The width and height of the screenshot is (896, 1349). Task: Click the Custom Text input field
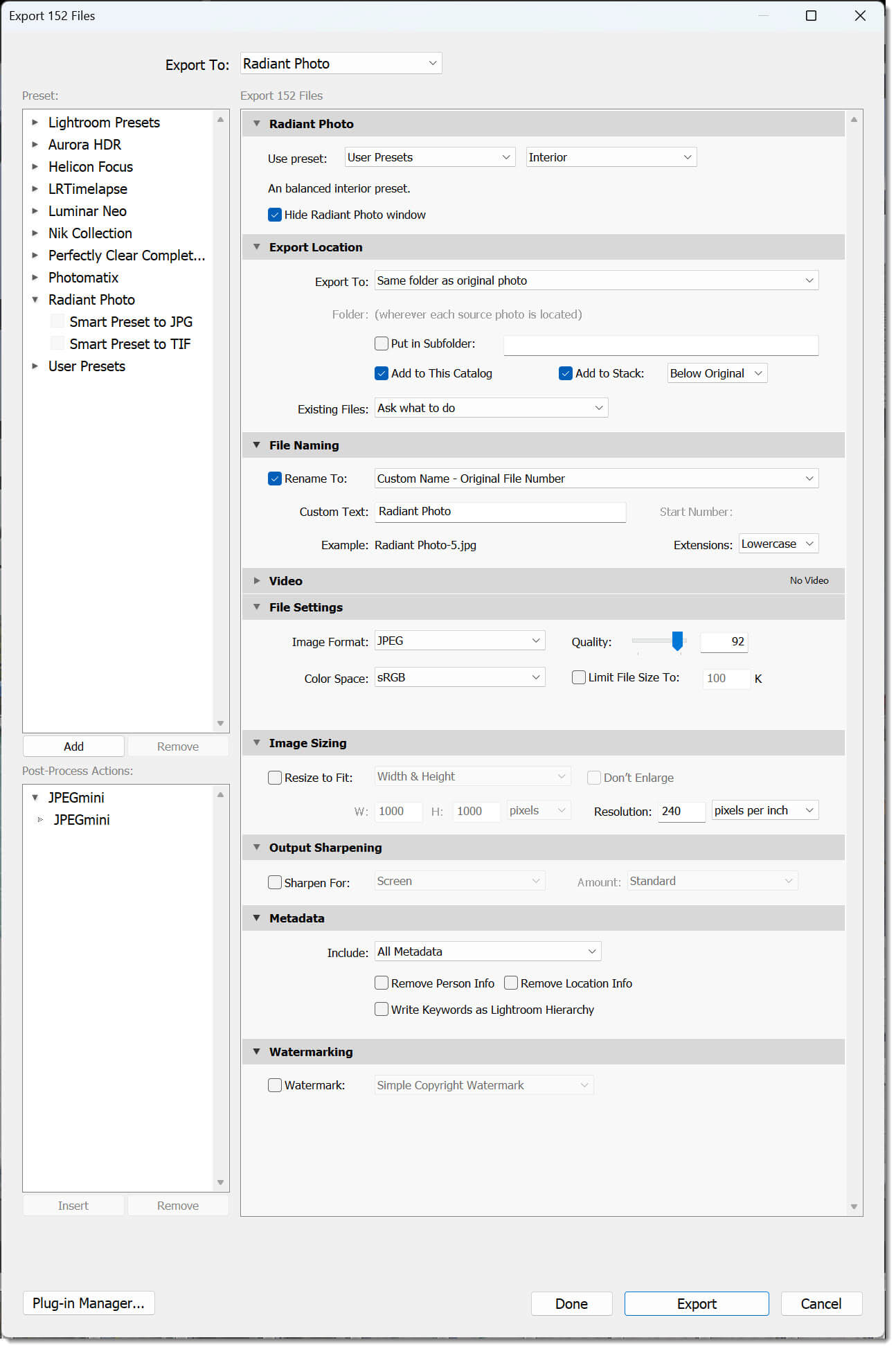tap(500, 512)
